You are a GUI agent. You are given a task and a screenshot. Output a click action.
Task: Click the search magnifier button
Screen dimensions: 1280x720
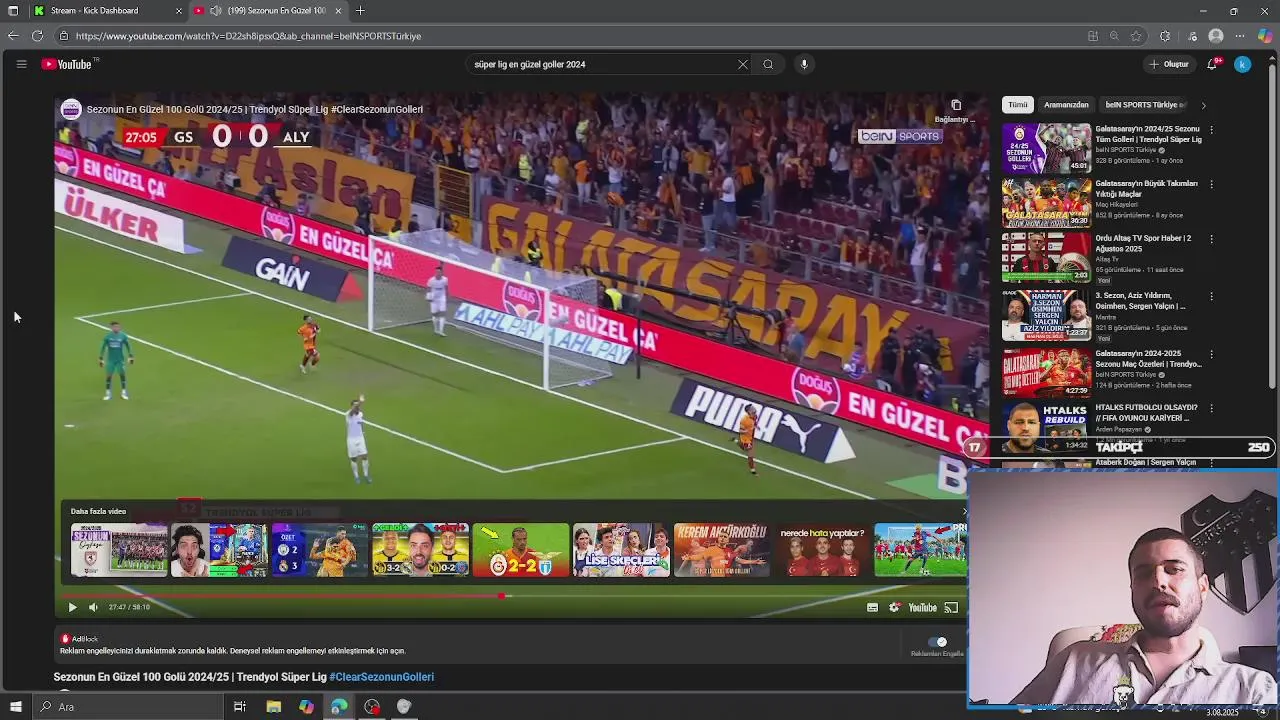(x=768, y=64)
